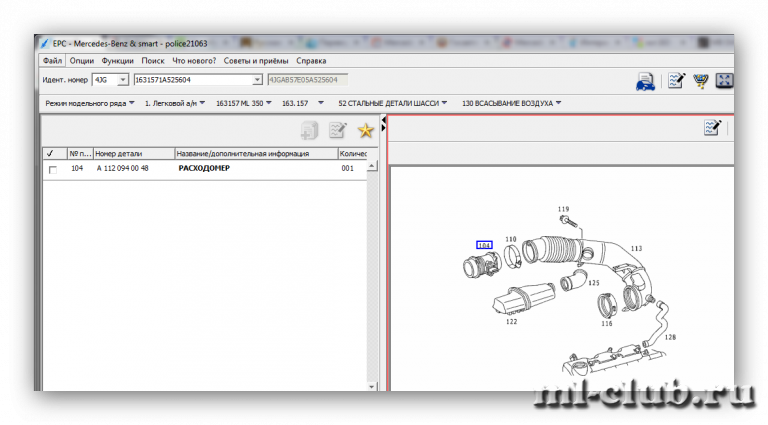
Task: Toggle the full screen view icon
Action: tap(724, 80)
